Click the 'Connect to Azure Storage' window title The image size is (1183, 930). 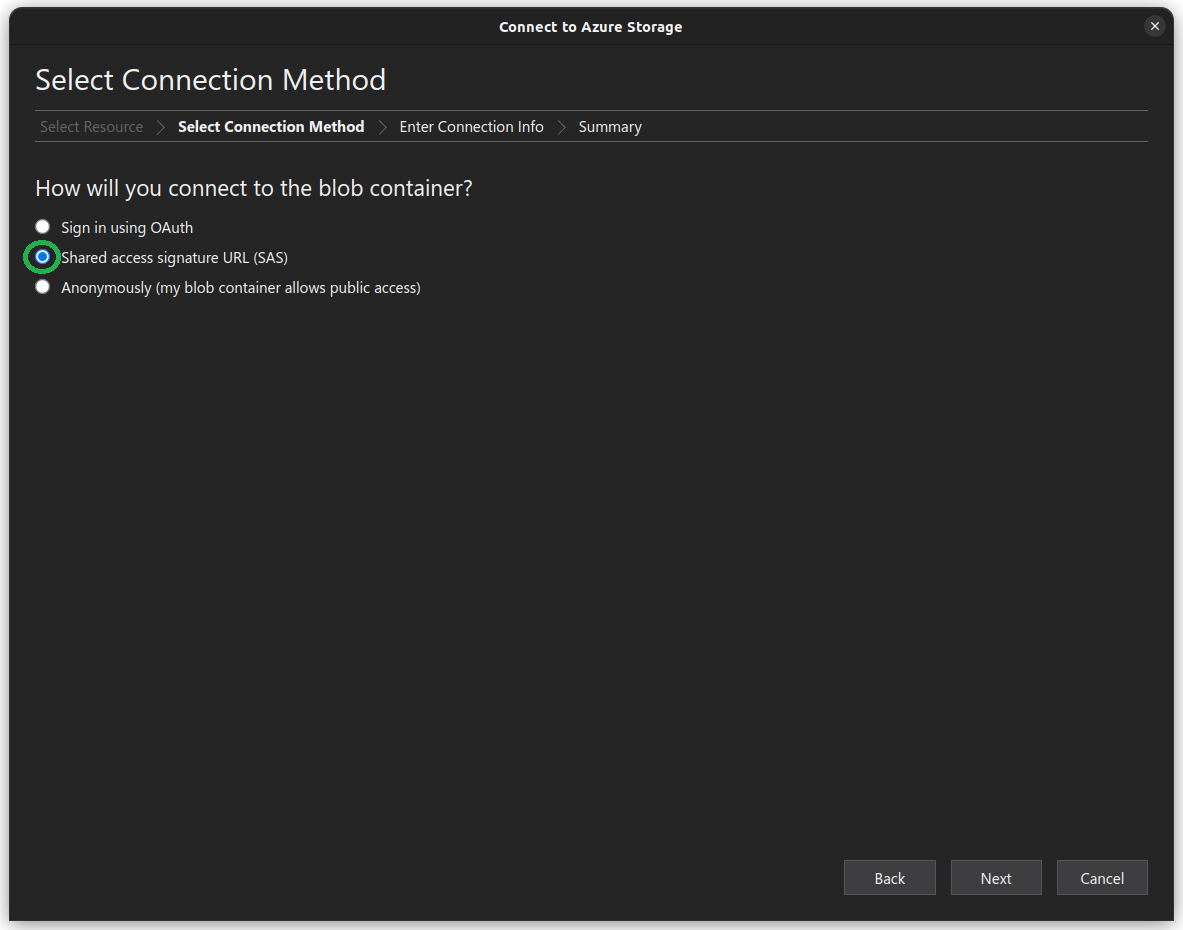click(591, 27)
